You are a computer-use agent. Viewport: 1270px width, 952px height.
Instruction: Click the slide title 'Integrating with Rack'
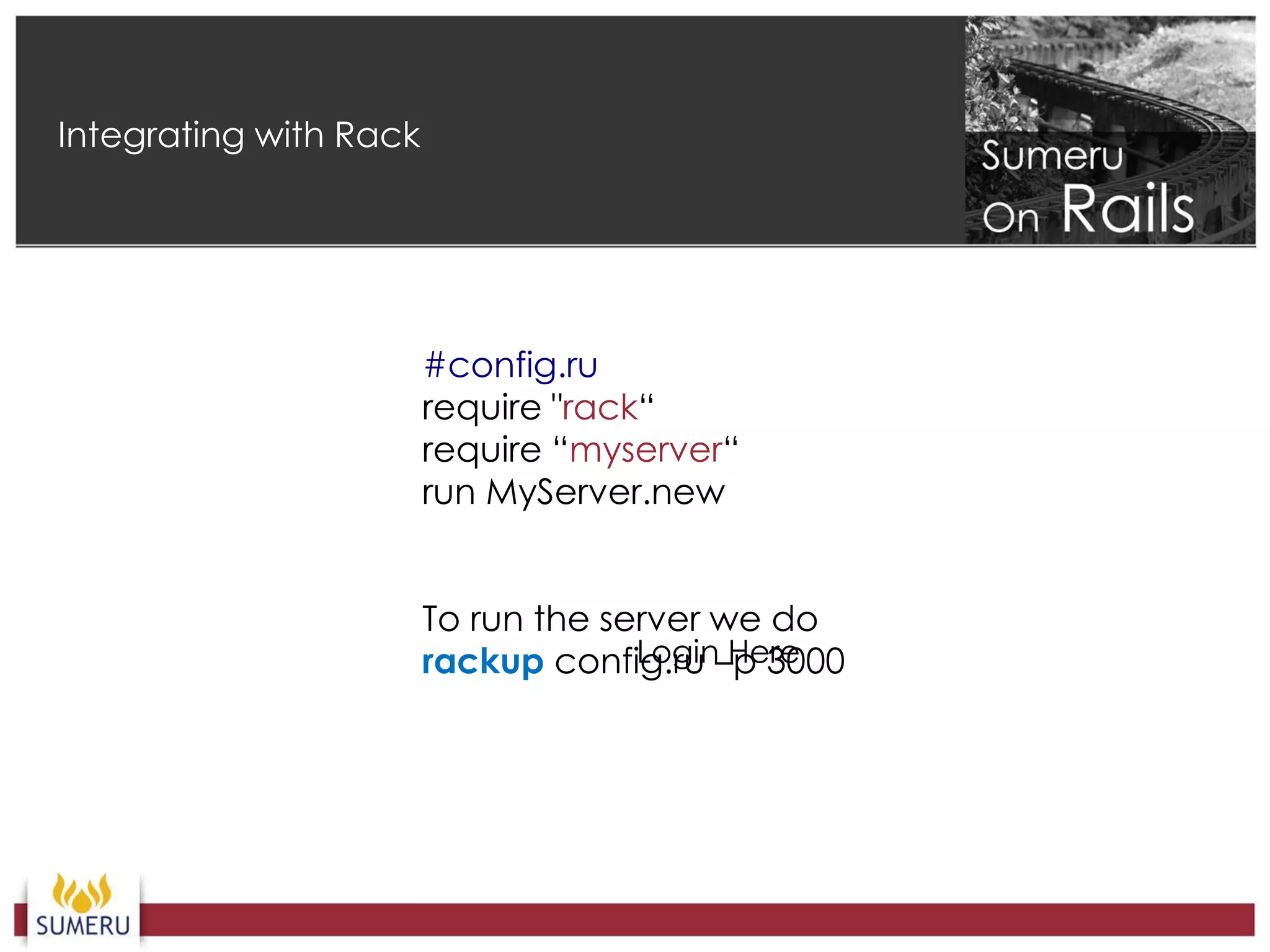[x=239, y=136]
